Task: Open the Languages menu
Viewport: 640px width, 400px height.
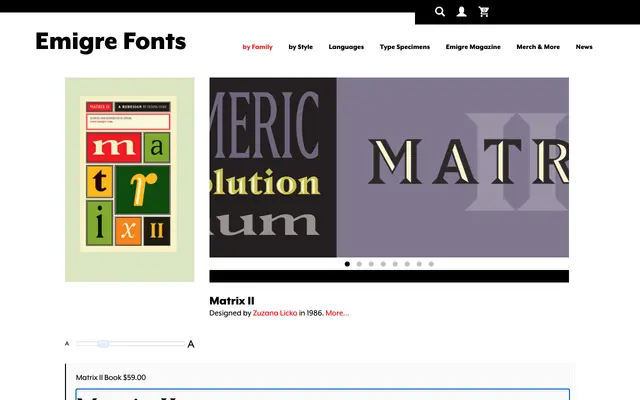Action: (x=346, y=47)
